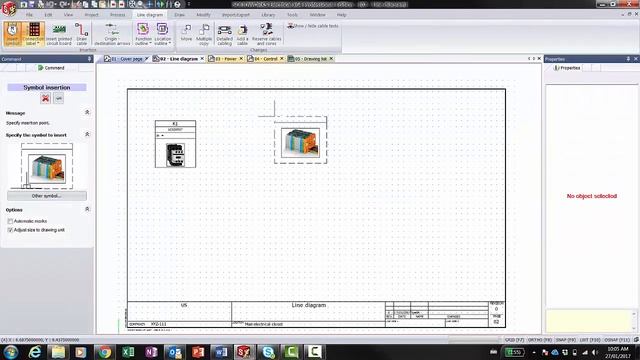Click system clock in taskbar
Viewport: 640px width, 360px height.
(x=618, y=352)
